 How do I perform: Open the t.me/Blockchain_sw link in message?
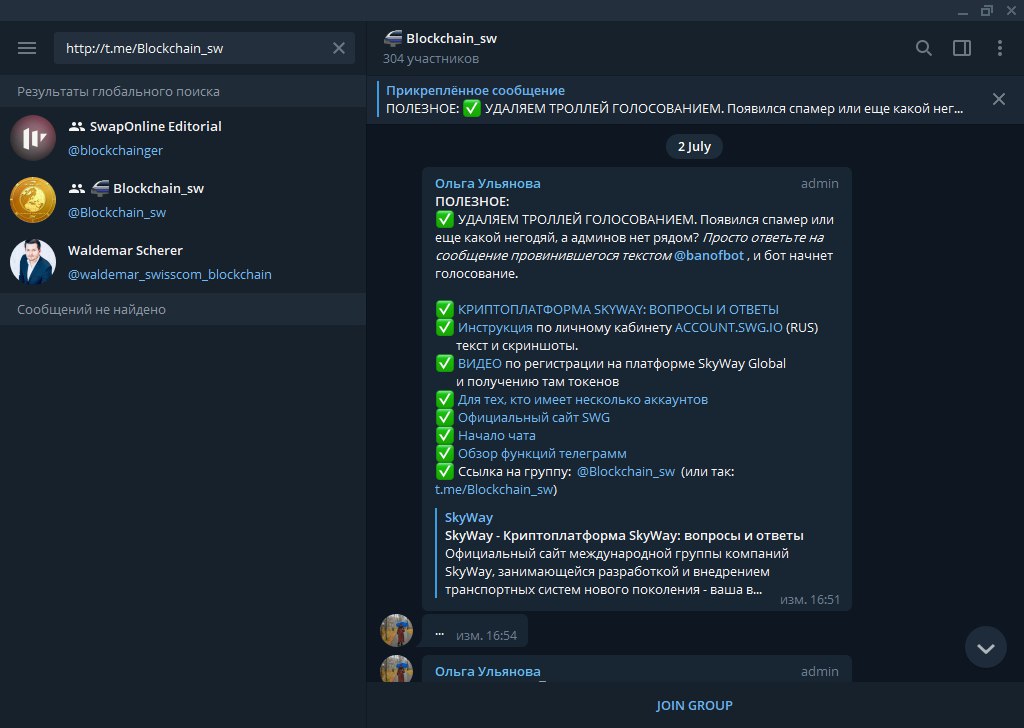(x=494, y=489)
